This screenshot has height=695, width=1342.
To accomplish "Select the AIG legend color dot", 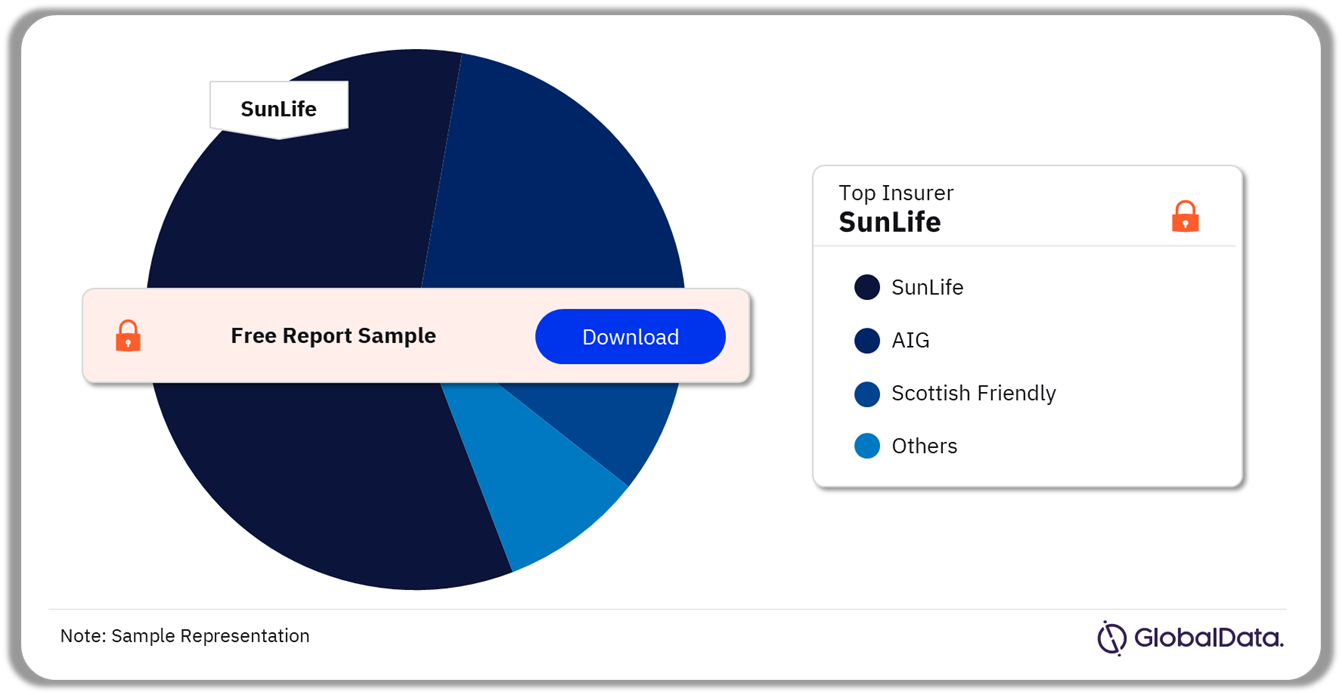I will [x=867, y=341].
